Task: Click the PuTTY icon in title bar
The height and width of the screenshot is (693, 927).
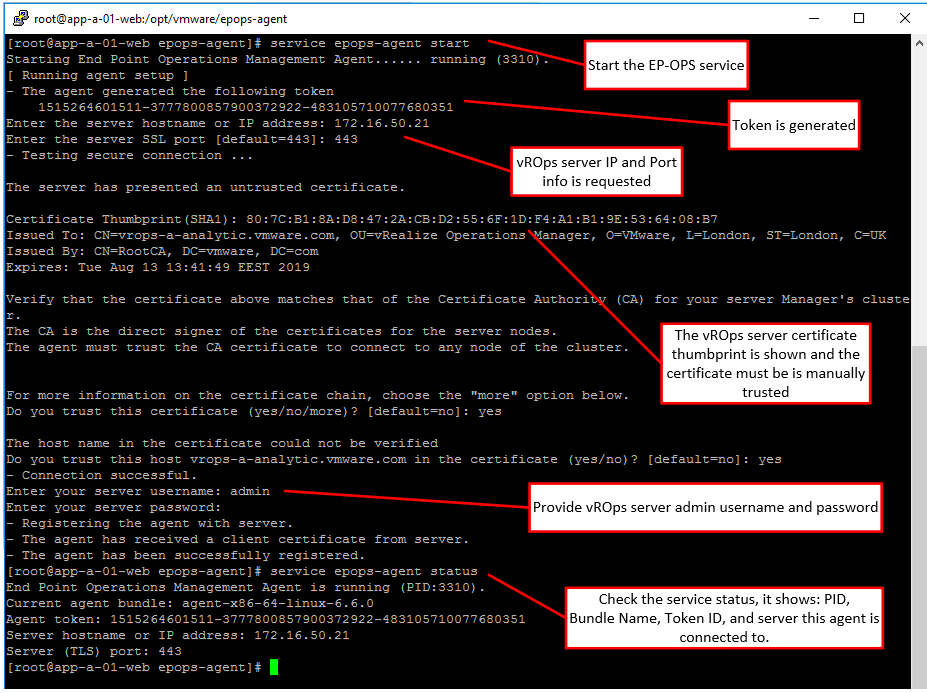Action: tap(20, 18)
